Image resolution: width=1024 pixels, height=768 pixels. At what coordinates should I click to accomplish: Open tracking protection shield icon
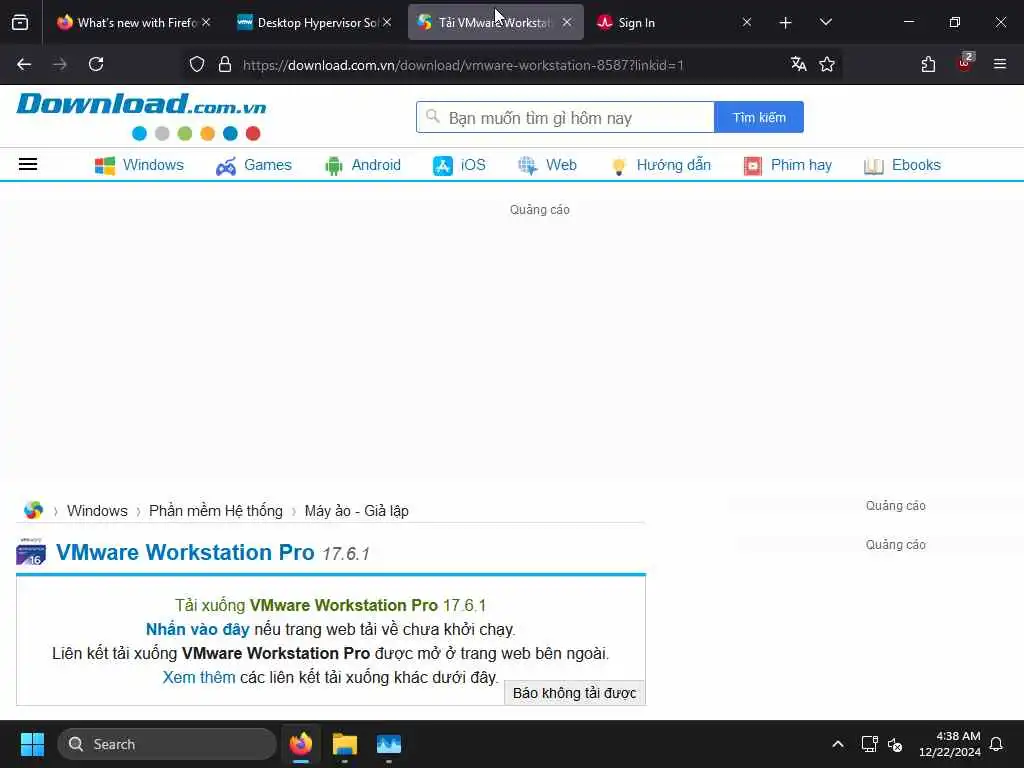click(x=197, y=64)
